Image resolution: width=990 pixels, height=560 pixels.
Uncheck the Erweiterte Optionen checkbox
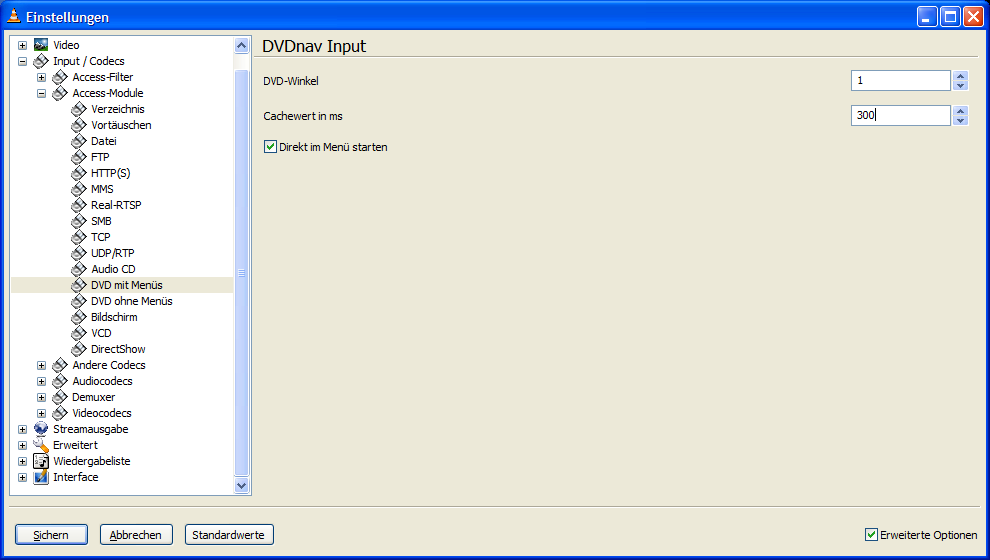tap(871, 535)
